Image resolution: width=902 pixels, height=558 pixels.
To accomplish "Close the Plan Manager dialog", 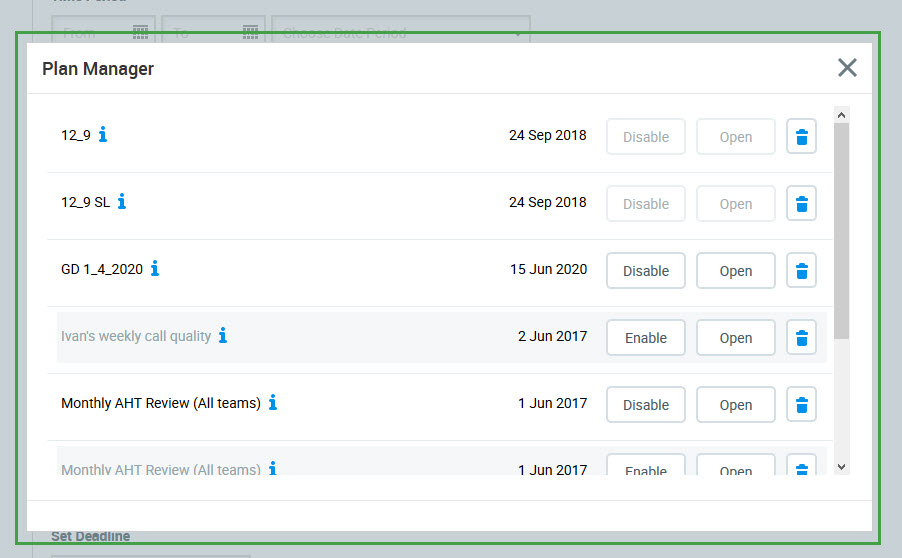I will (x=847, y=68).
